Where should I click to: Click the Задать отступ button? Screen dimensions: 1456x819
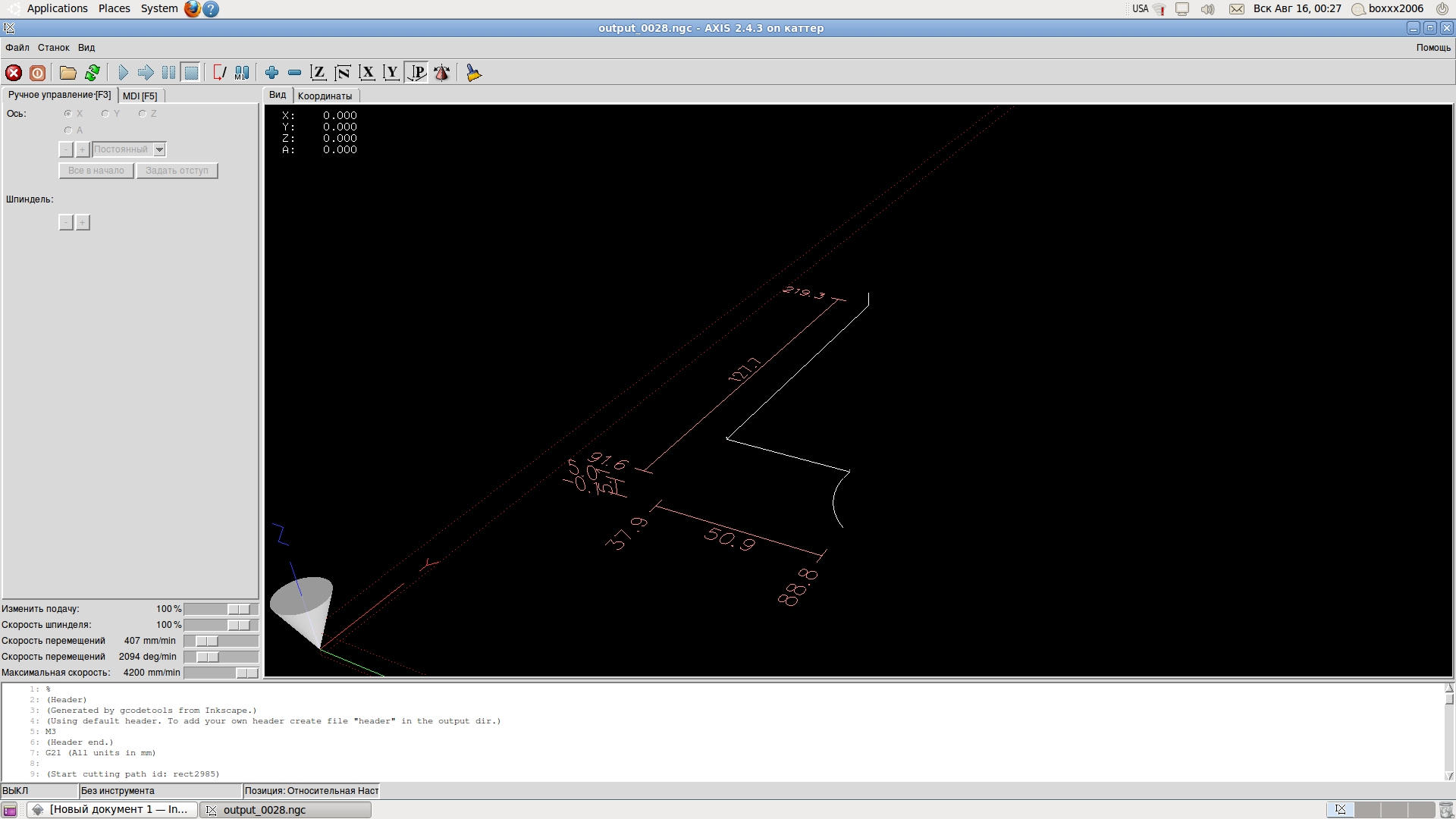177,171
